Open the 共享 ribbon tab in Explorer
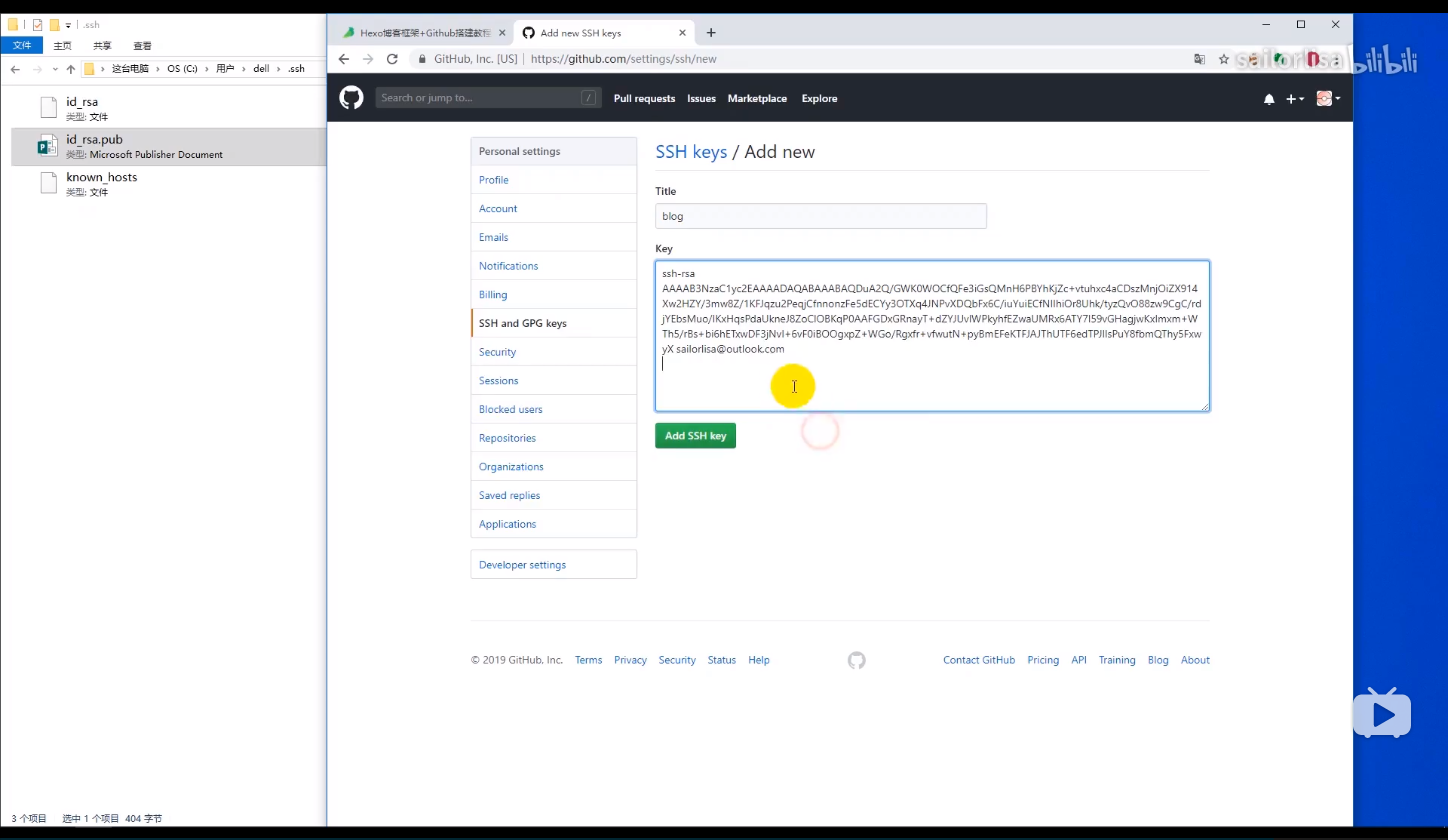The height and width of the screenshot is (840, 1448). pyautogui.click(x=102, y=45)
